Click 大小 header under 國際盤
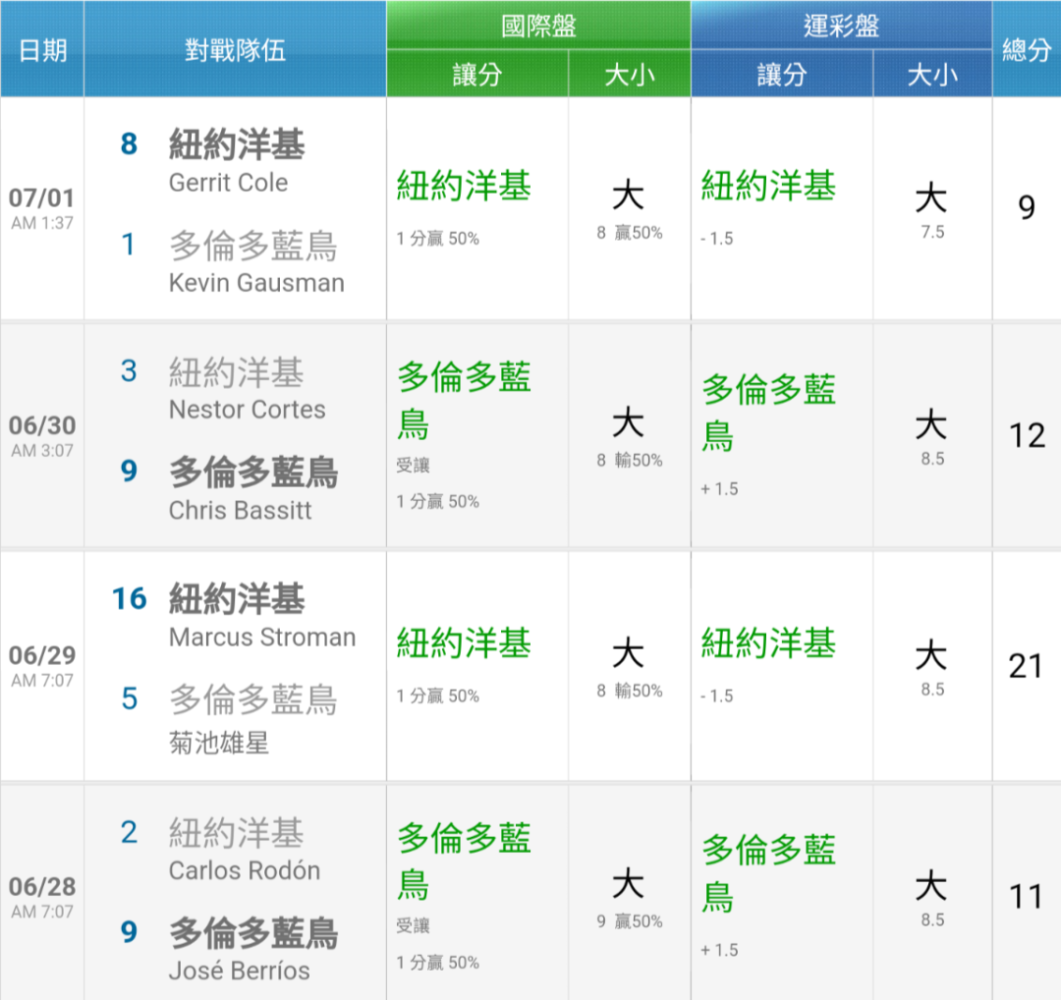The image size is (1061, 1000). point(629,74)
